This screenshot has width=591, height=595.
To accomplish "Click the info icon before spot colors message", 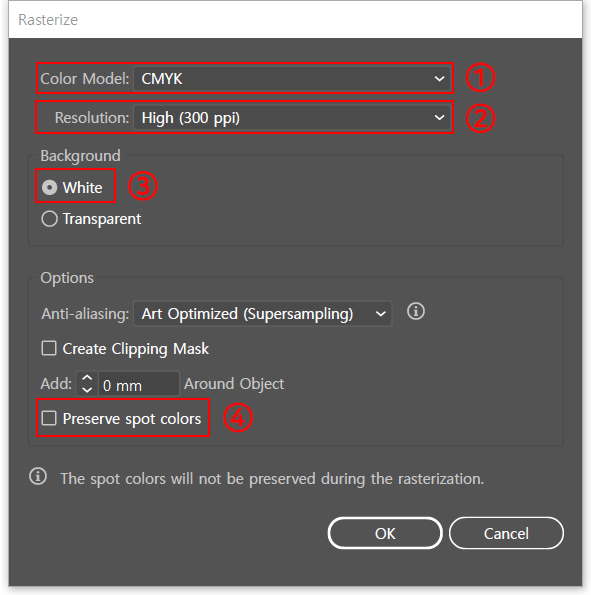I will pos(38,476).
